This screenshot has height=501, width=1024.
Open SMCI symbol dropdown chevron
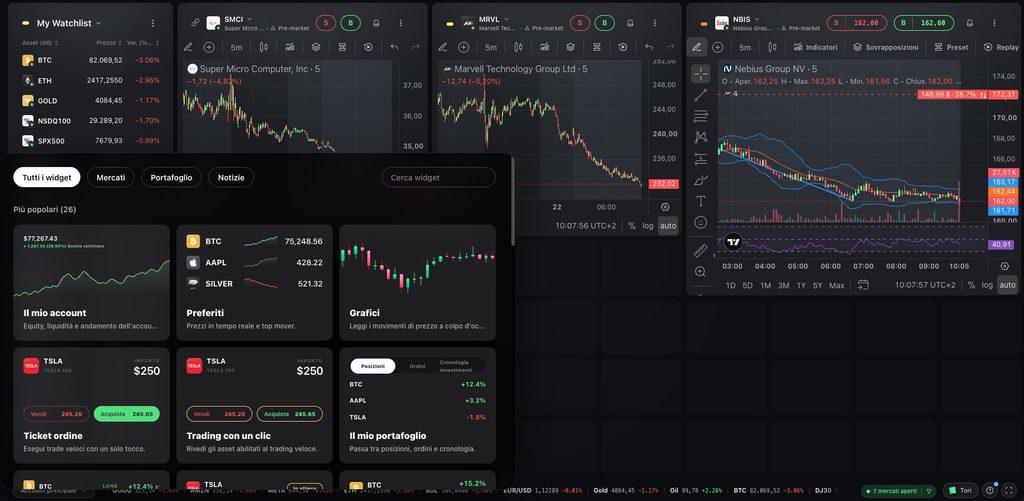point(249,19)
